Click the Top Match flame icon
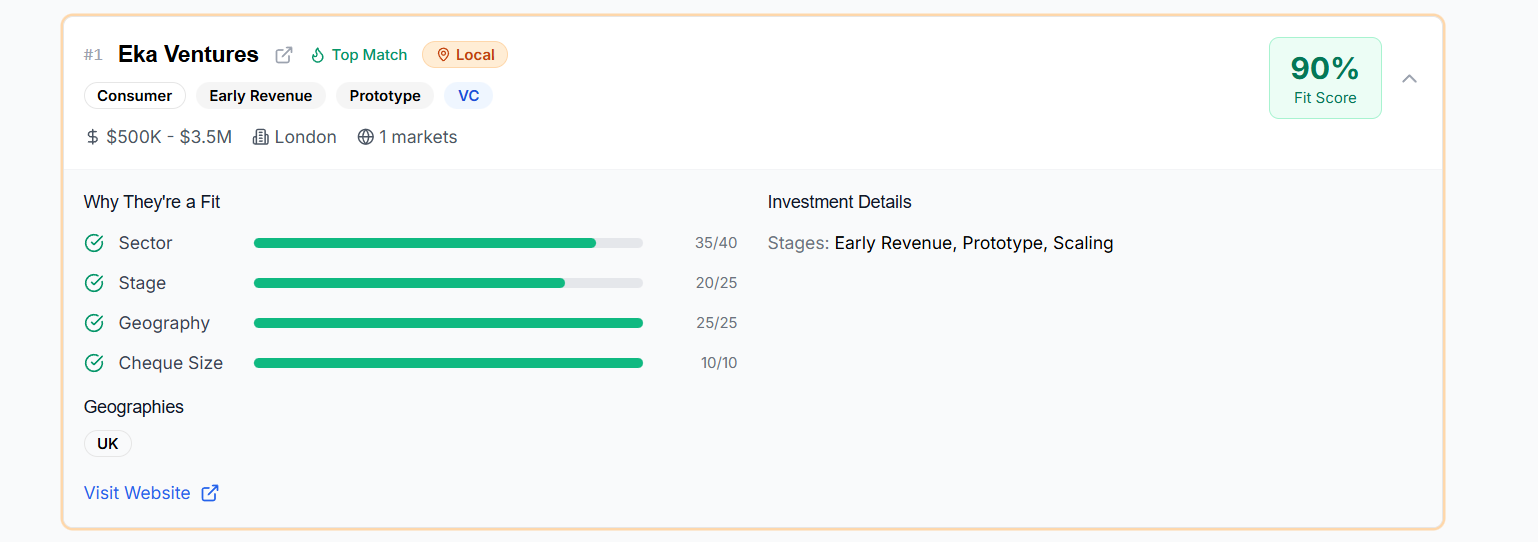The image size is (1538, 542). (318, 55)
